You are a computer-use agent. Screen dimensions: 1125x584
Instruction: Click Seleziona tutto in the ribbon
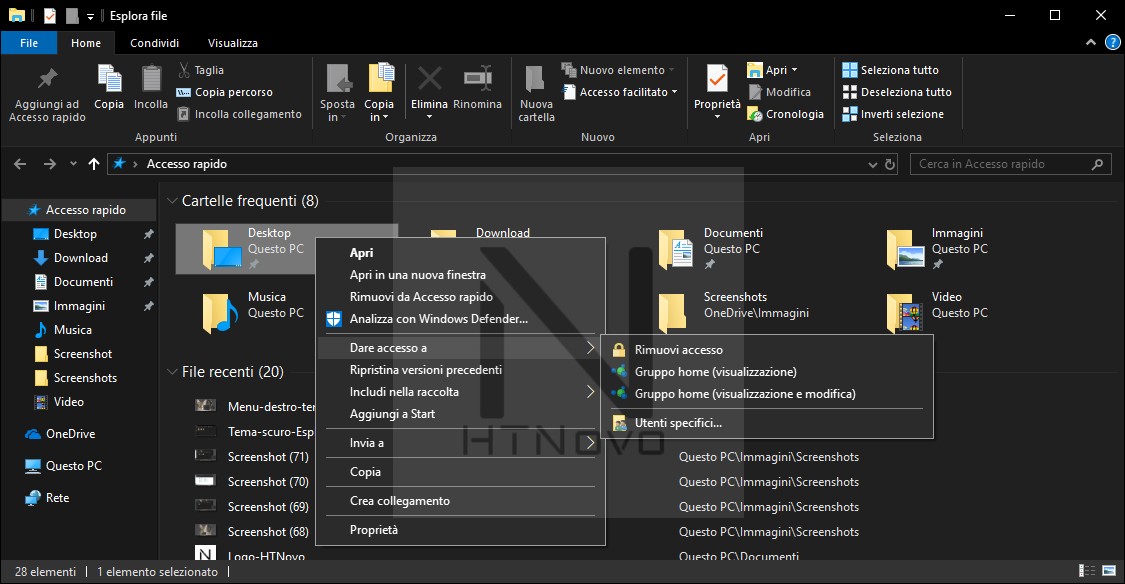pyautogui.click(x=889, y=69)
